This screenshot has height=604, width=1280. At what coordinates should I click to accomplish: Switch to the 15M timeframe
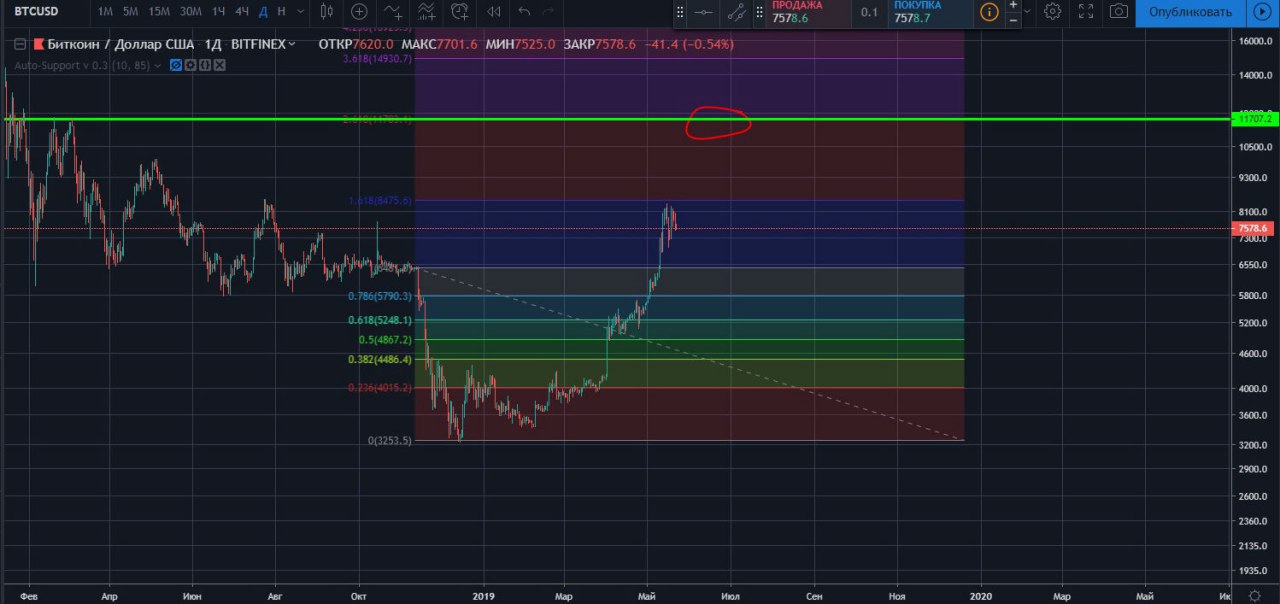pos(159,11)
